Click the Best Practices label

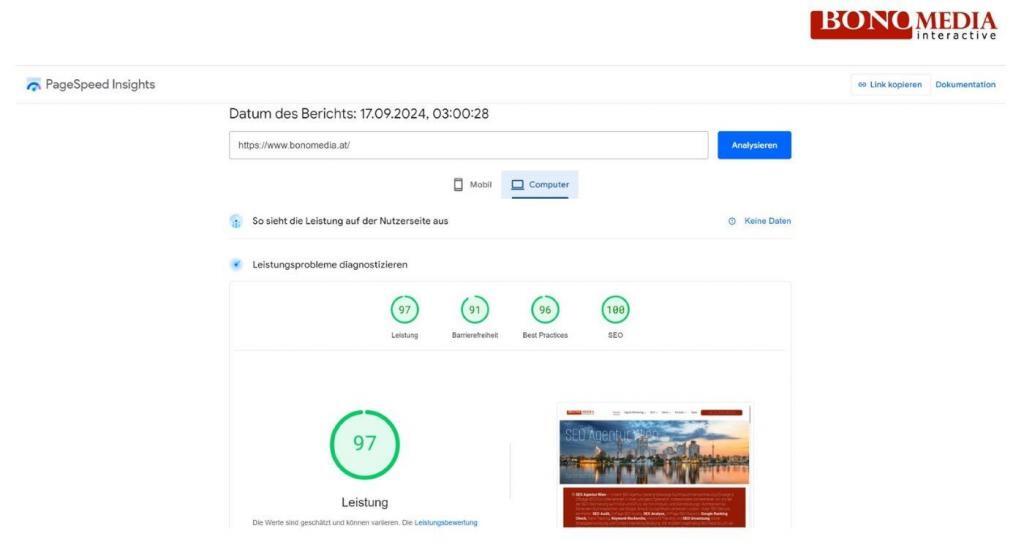pyautogui.click(x=545, y=335)
